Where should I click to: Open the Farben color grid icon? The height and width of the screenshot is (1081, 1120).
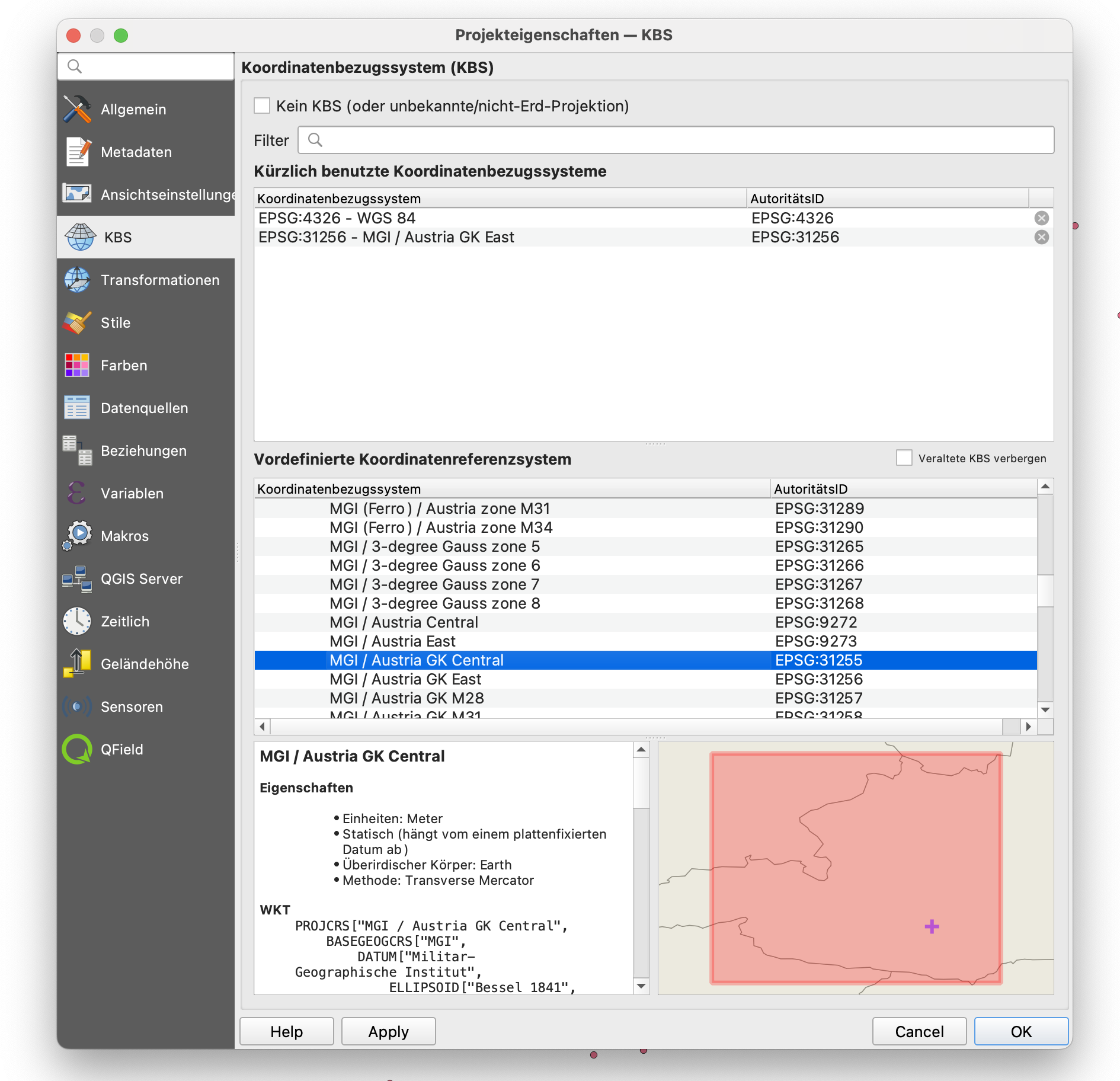(x=78, y=365)
